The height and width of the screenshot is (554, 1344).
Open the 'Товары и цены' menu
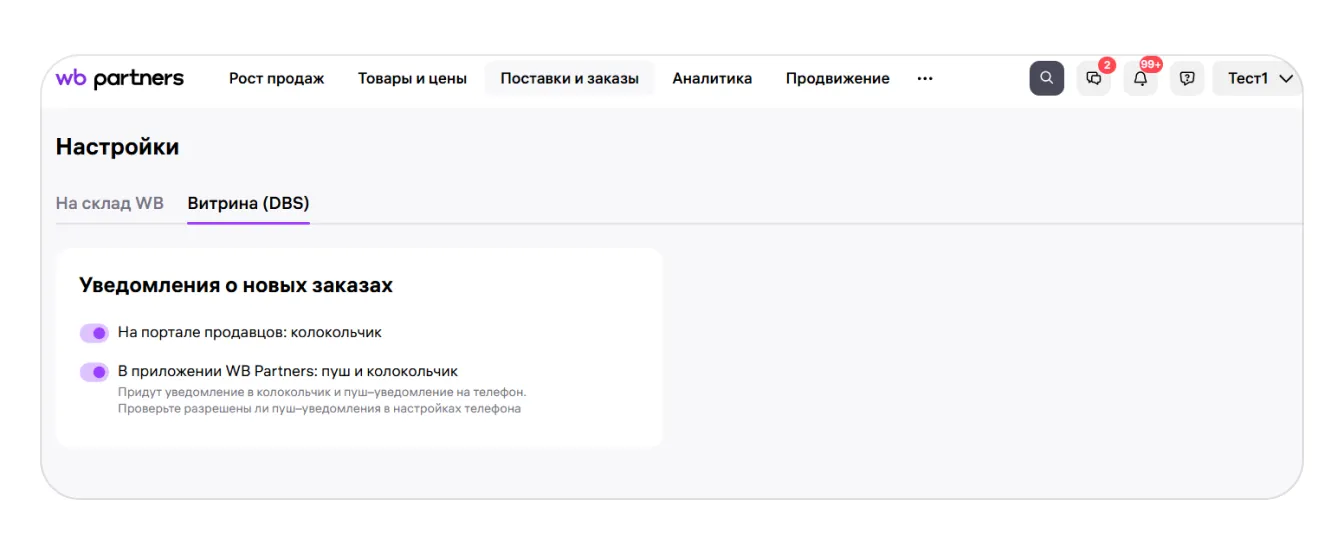[x=412, y=78]
